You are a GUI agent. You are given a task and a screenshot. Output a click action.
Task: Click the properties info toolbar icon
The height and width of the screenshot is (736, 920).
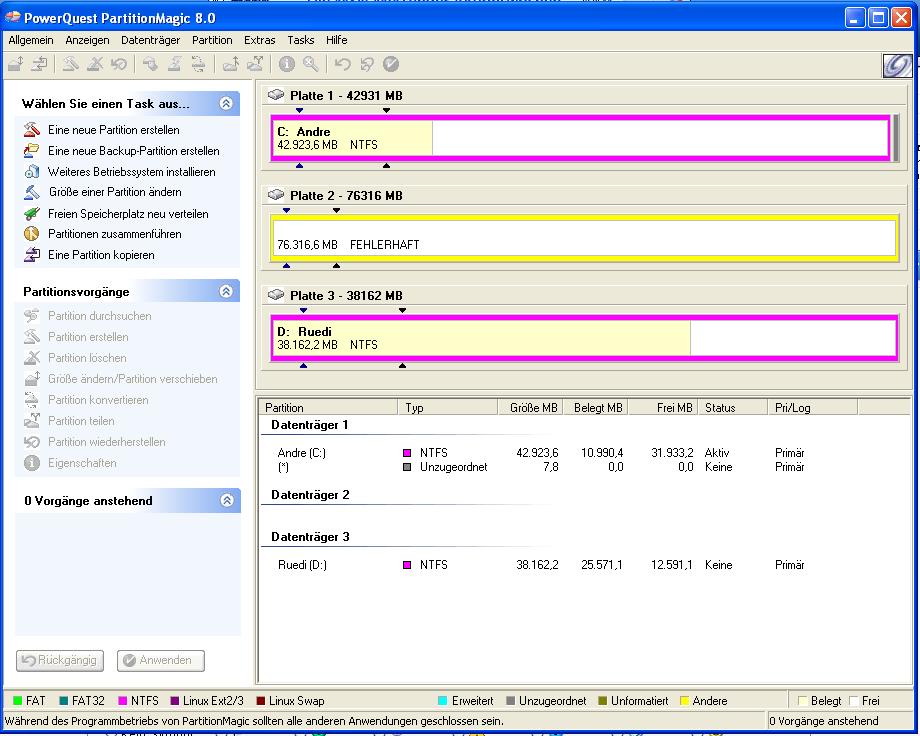pos(286,64)
